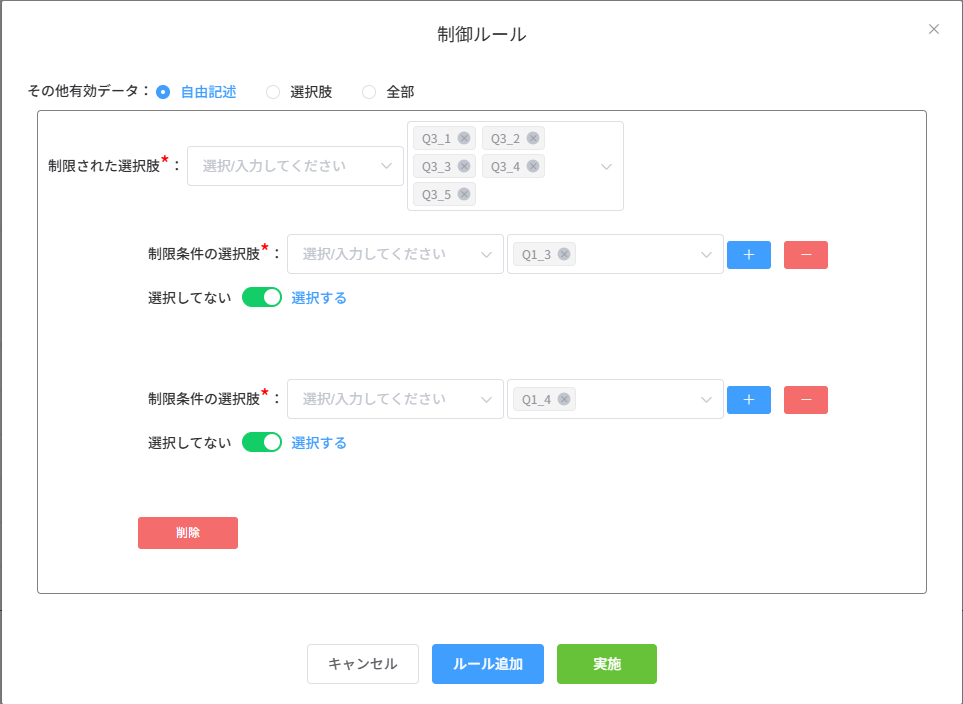
Task: Remove the Q3_1 tag
Action: pyautogui.click(x=464, y=139)
